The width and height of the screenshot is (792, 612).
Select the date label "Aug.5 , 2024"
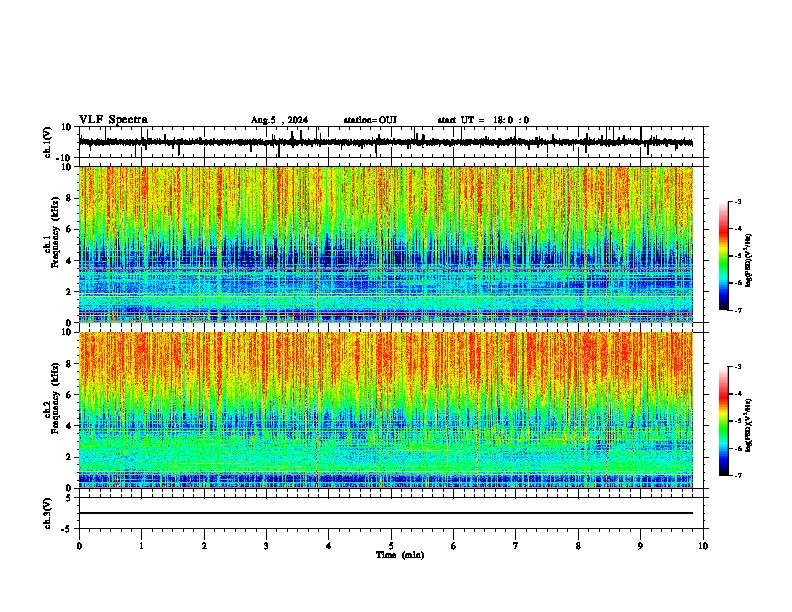279,120
